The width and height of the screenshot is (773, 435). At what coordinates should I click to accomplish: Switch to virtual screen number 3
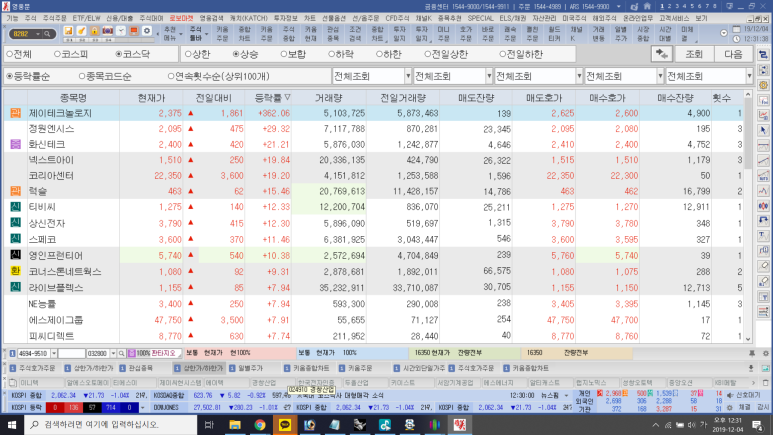pyautogui.click(x=676, y=6)
